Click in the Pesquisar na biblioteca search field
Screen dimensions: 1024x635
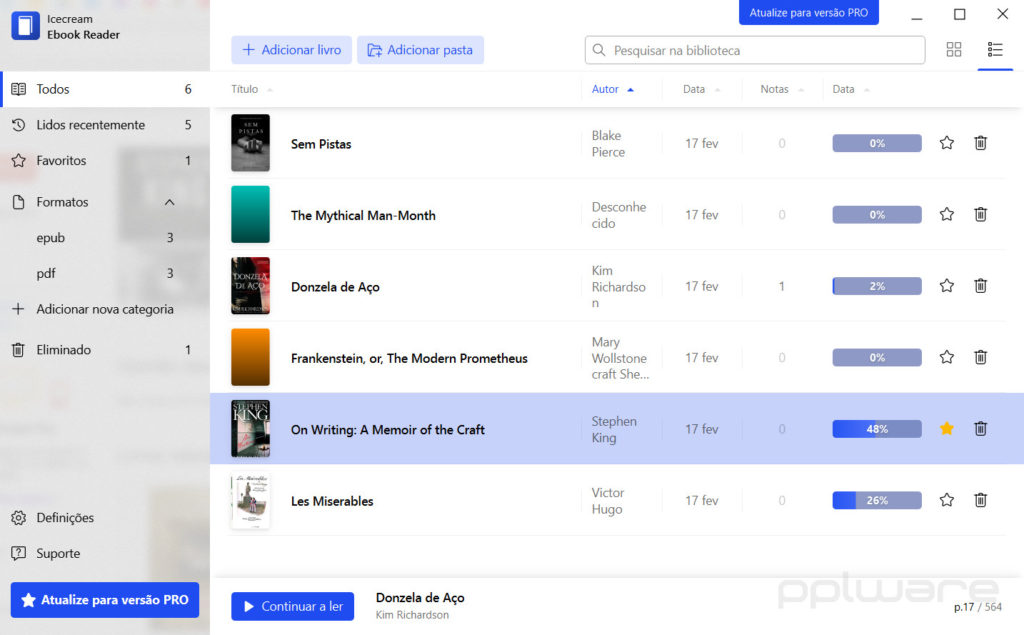(754, 49)
